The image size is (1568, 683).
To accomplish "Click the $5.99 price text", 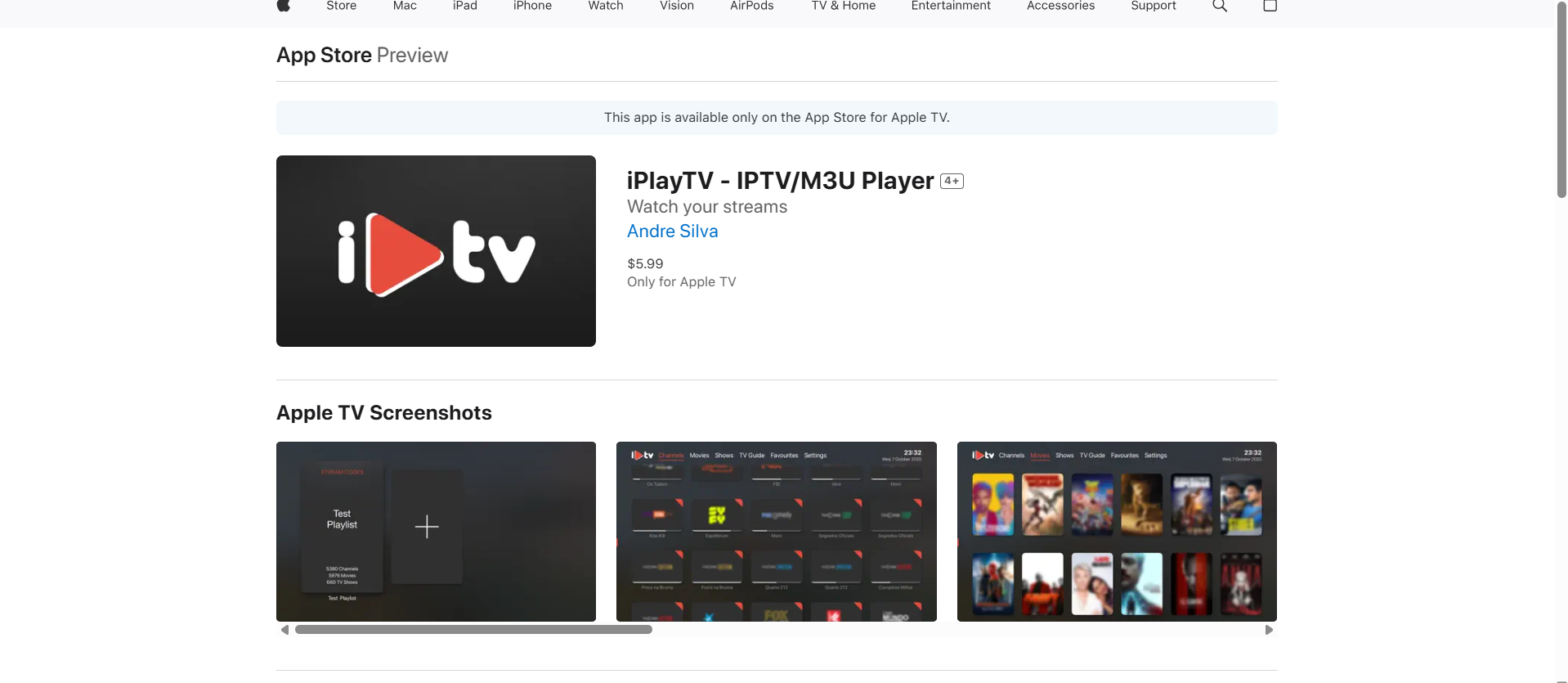I will [645, 263].
